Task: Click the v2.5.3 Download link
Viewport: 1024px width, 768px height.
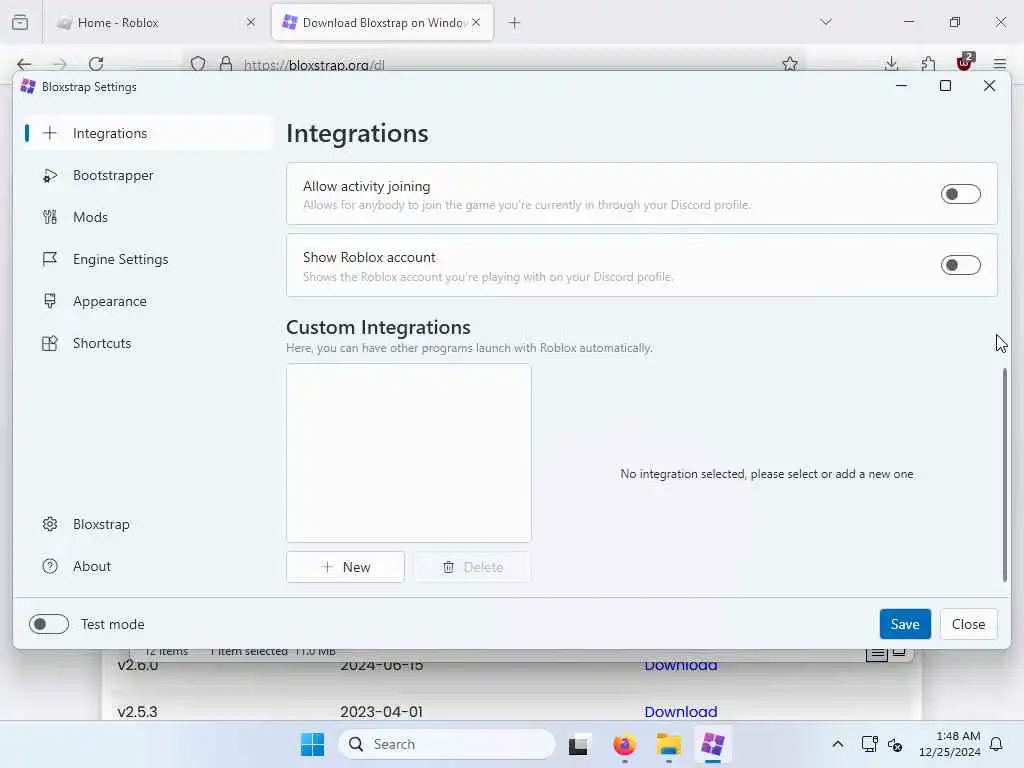Action: coord(680,712)
